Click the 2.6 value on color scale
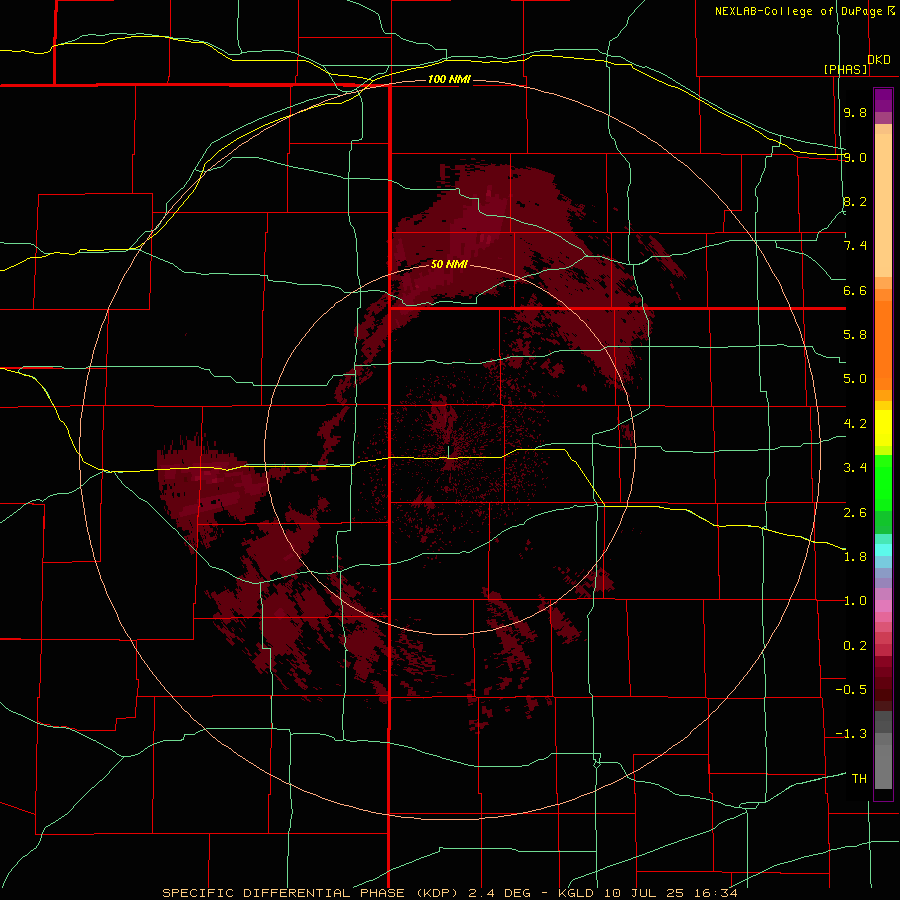This screenshot has height=900, width=900. [855, 512]
